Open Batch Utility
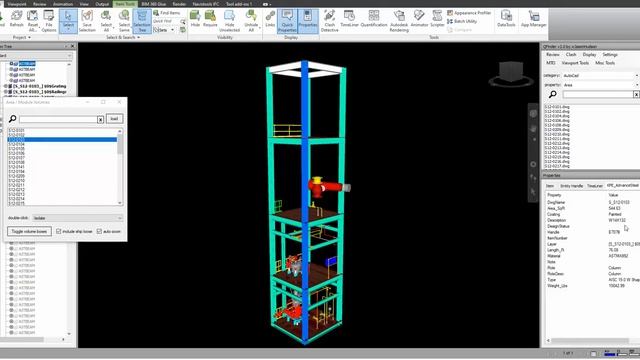Viewport: 640px width, 360px height. pyautogui.click(x=462, y=21)
